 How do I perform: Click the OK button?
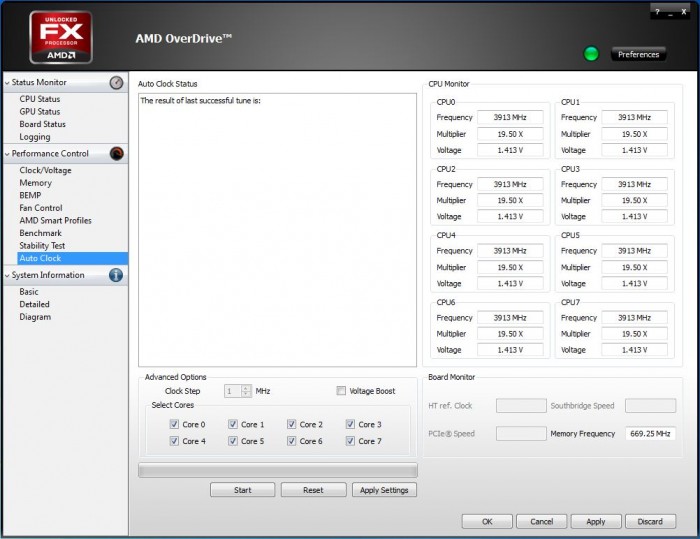487,522
